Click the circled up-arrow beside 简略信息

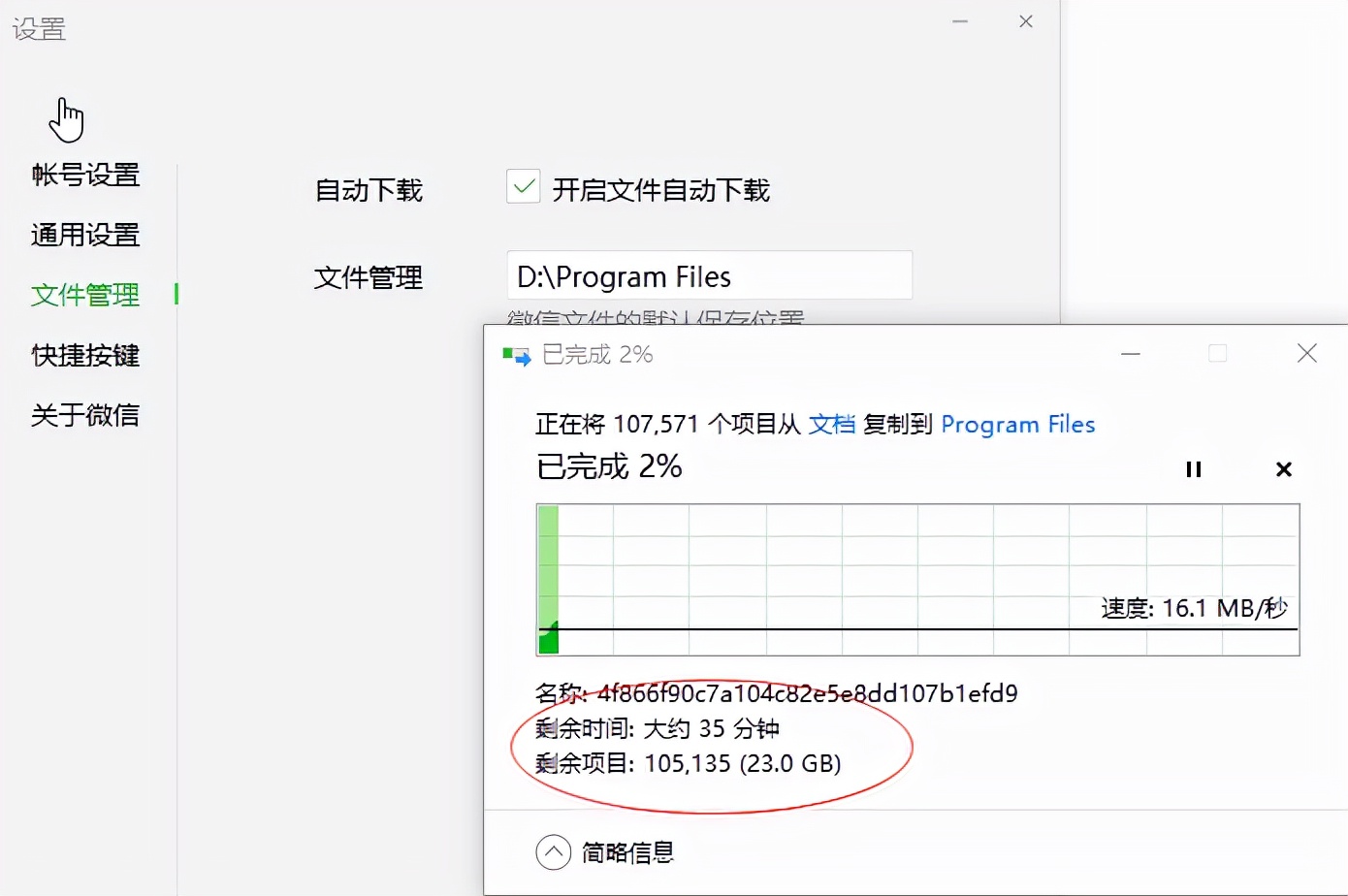(553, 851)
